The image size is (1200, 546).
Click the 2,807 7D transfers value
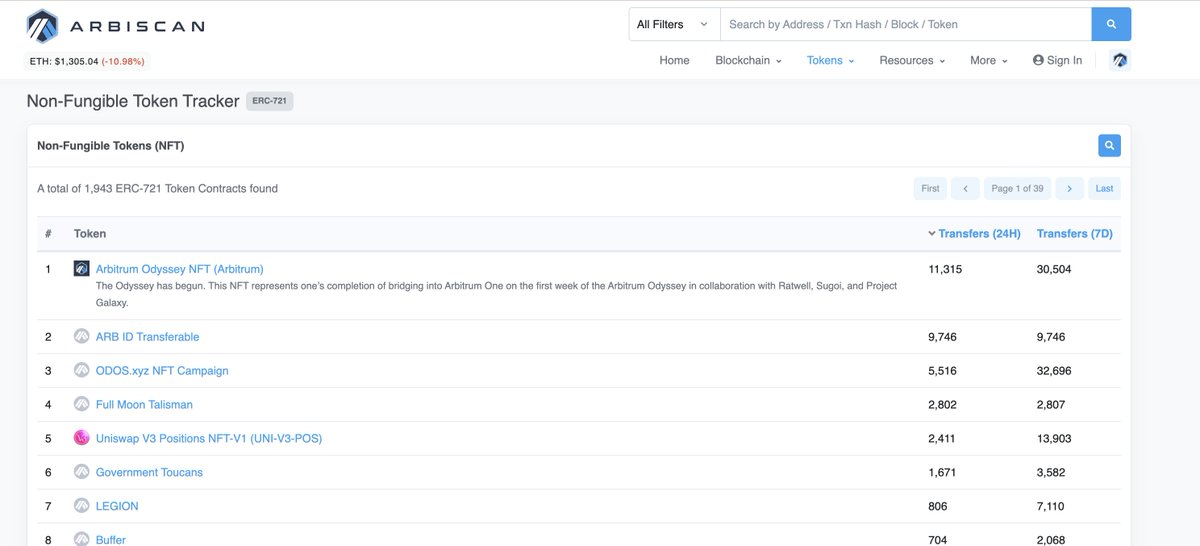(x=1051, y=405)
